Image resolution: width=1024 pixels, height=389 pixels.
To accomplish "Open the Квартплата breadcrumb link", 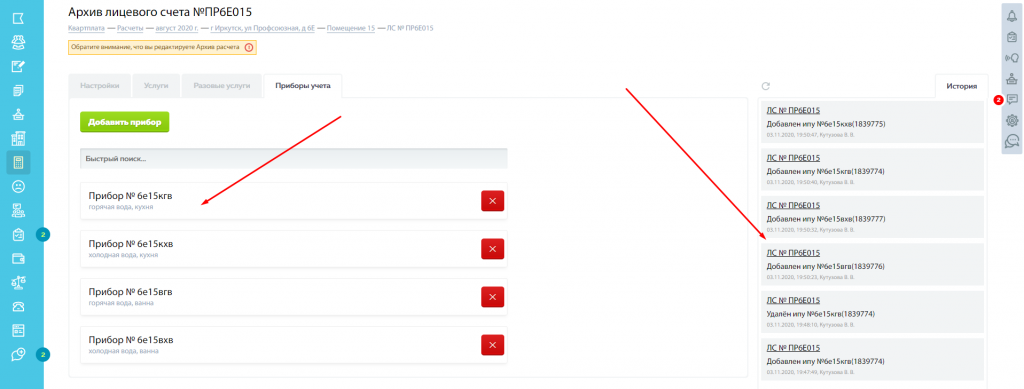I will coord(87,28).
